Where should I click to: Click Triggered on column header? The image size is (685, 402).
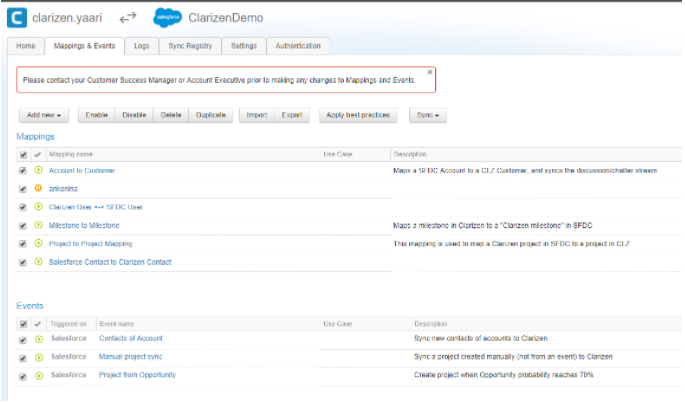click(68, 324)
